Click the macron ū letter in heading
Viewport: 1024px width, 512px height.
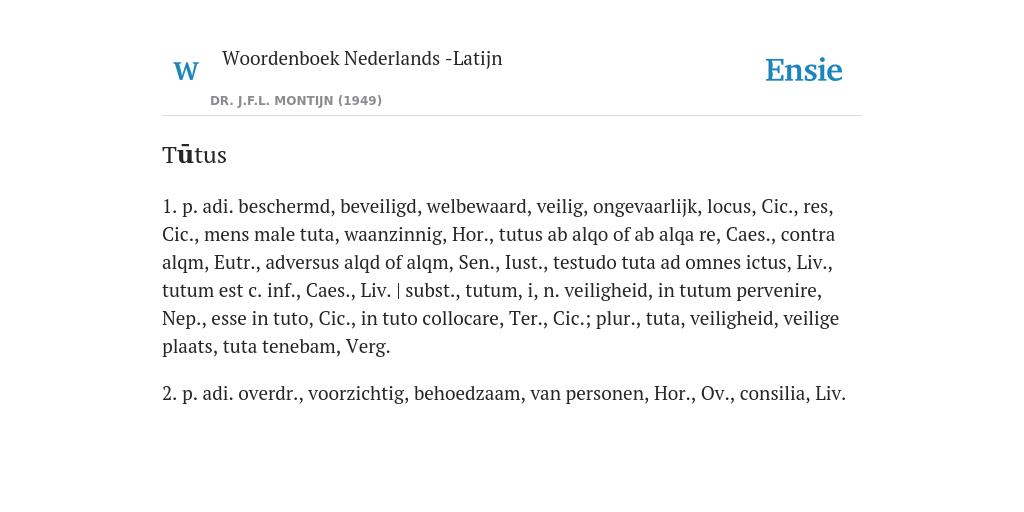(x=185, y=155)
